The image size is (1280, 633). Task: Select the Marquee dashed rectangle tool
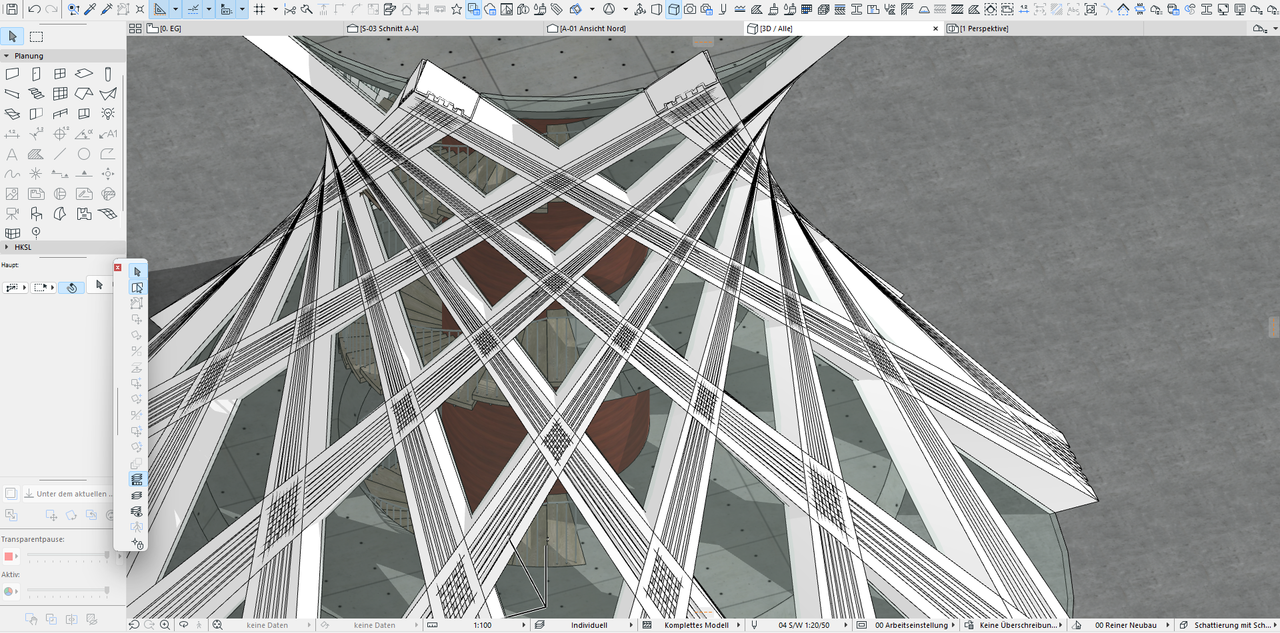click(36, 36)
